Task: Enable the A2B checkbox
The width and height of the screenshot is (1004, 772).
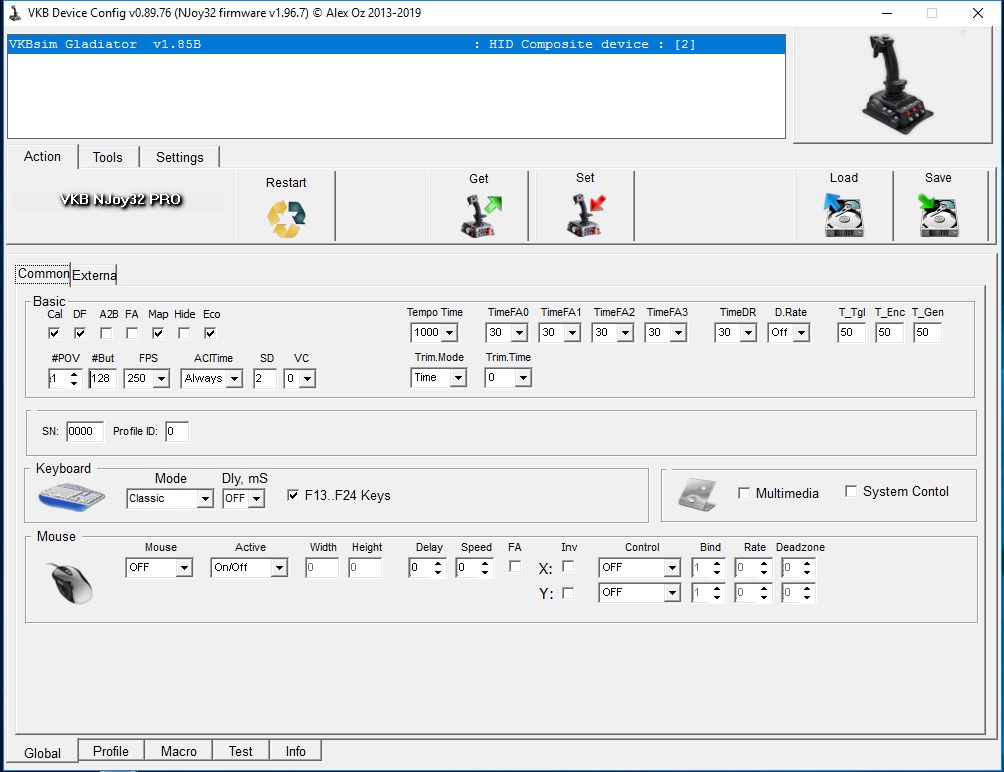Action: point(106,333)
